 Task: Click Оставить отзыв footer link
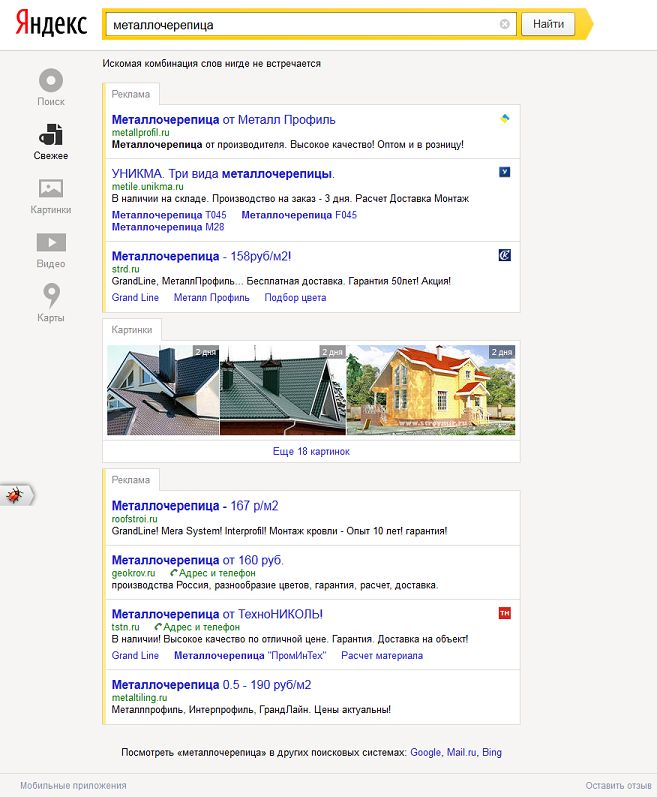[618, 785]
